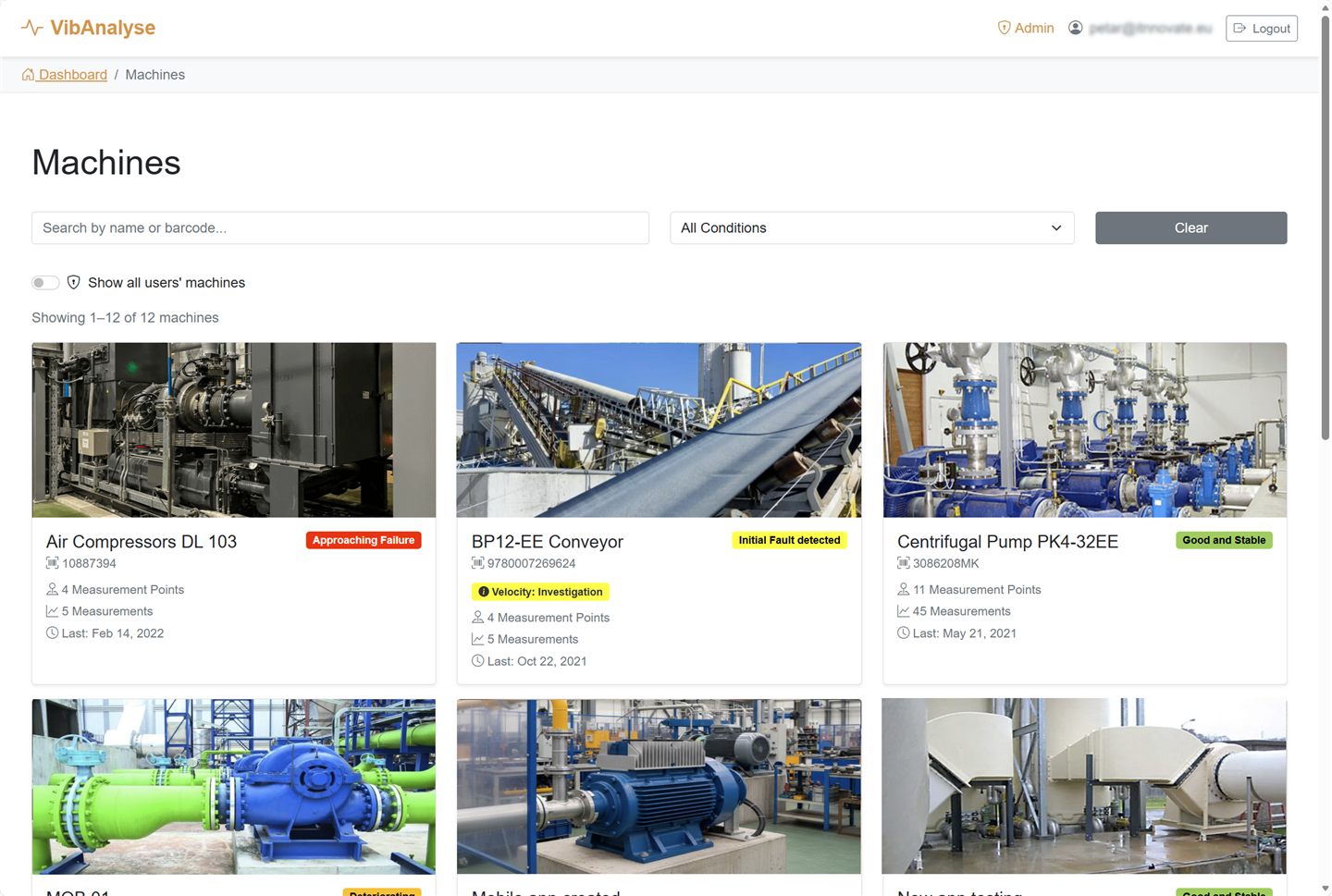1332x896 pixels.
Task: Click the 45 Measurements text
Action: 962,611
